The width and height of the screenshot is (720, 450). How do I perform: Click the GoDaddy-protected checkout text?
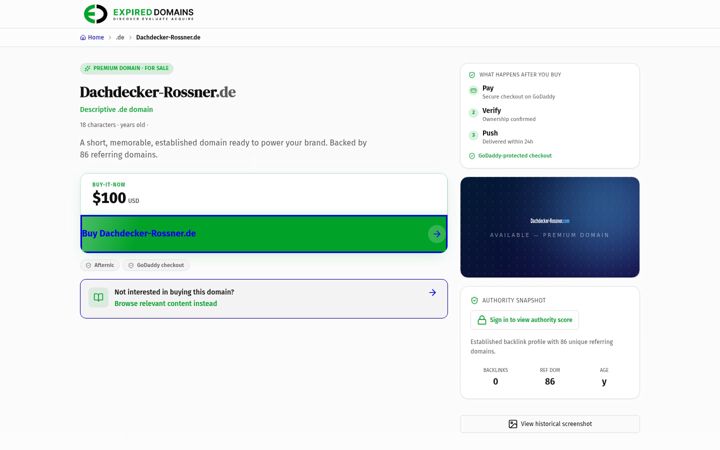point(515,156)
